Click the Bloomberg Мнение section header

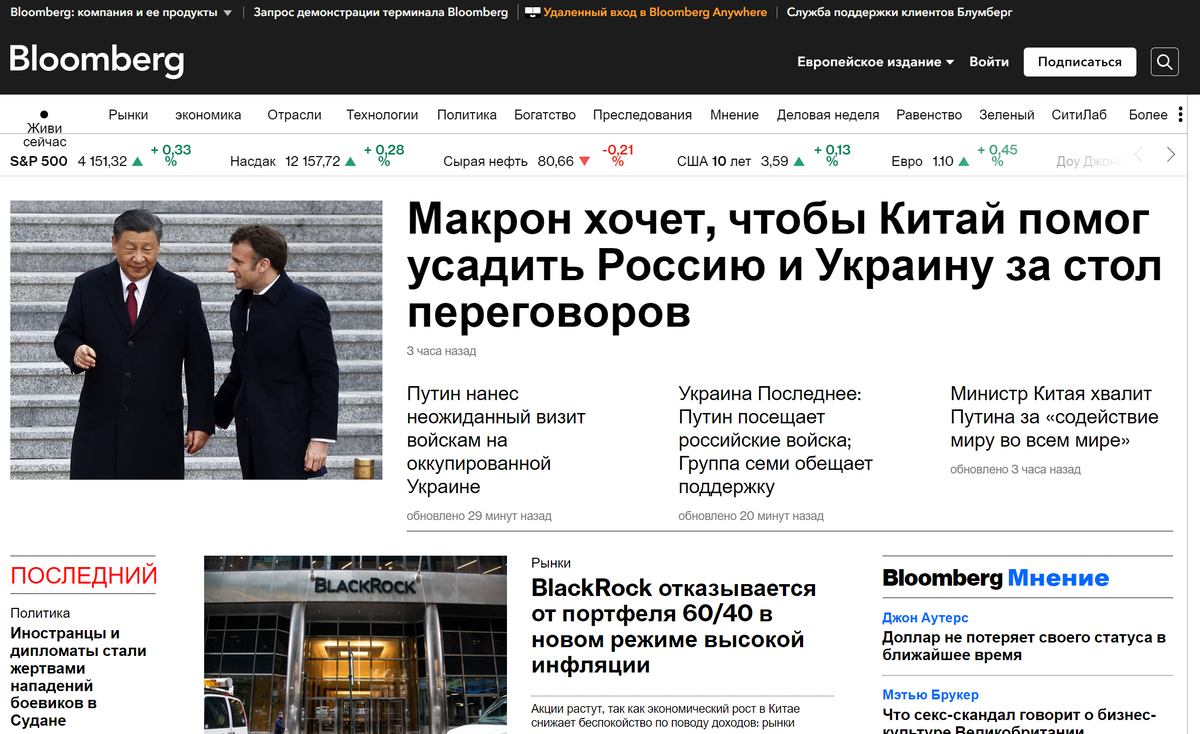tap(996, 578)
